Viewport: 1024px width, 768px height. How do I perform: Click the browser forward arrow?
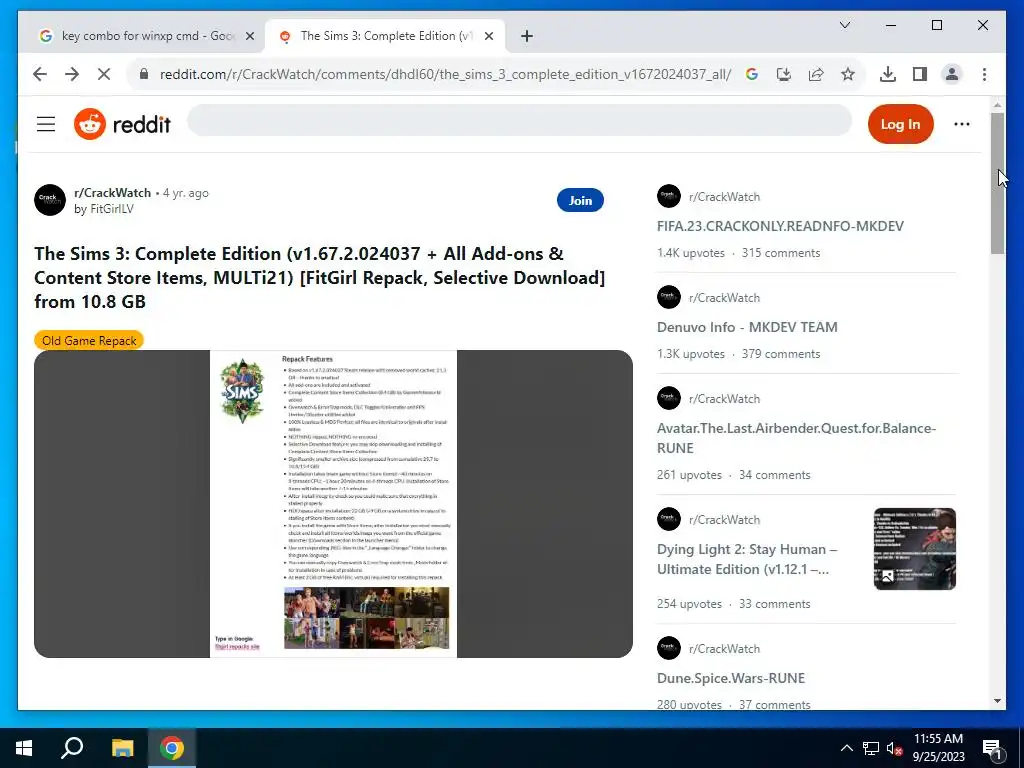(72, 74)
